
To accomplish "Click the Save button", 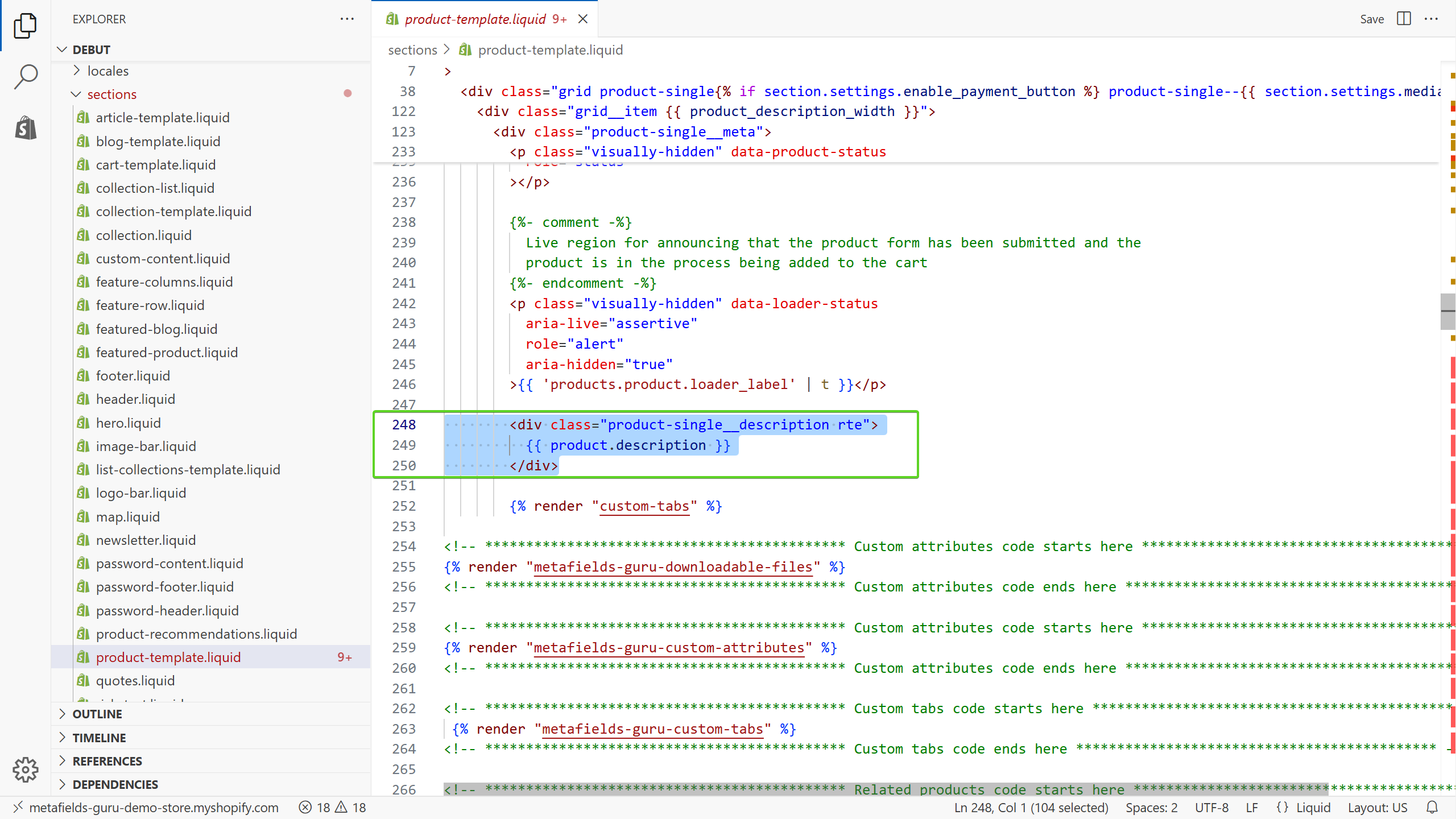I will pos(1372,19).
